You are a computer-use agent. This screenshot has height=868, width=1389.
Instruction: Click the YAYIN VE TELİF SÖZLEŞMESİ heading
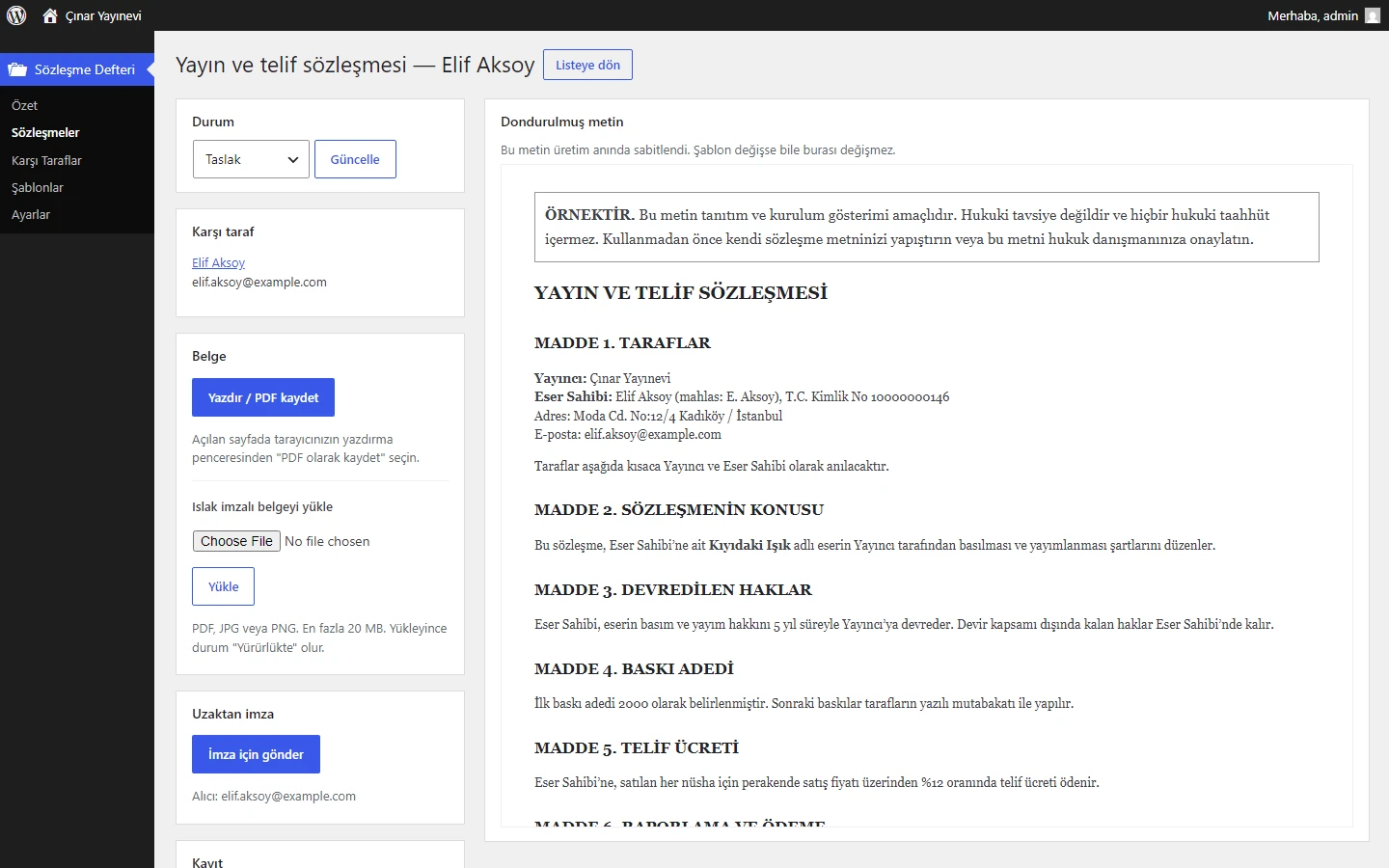coord(681,293)
